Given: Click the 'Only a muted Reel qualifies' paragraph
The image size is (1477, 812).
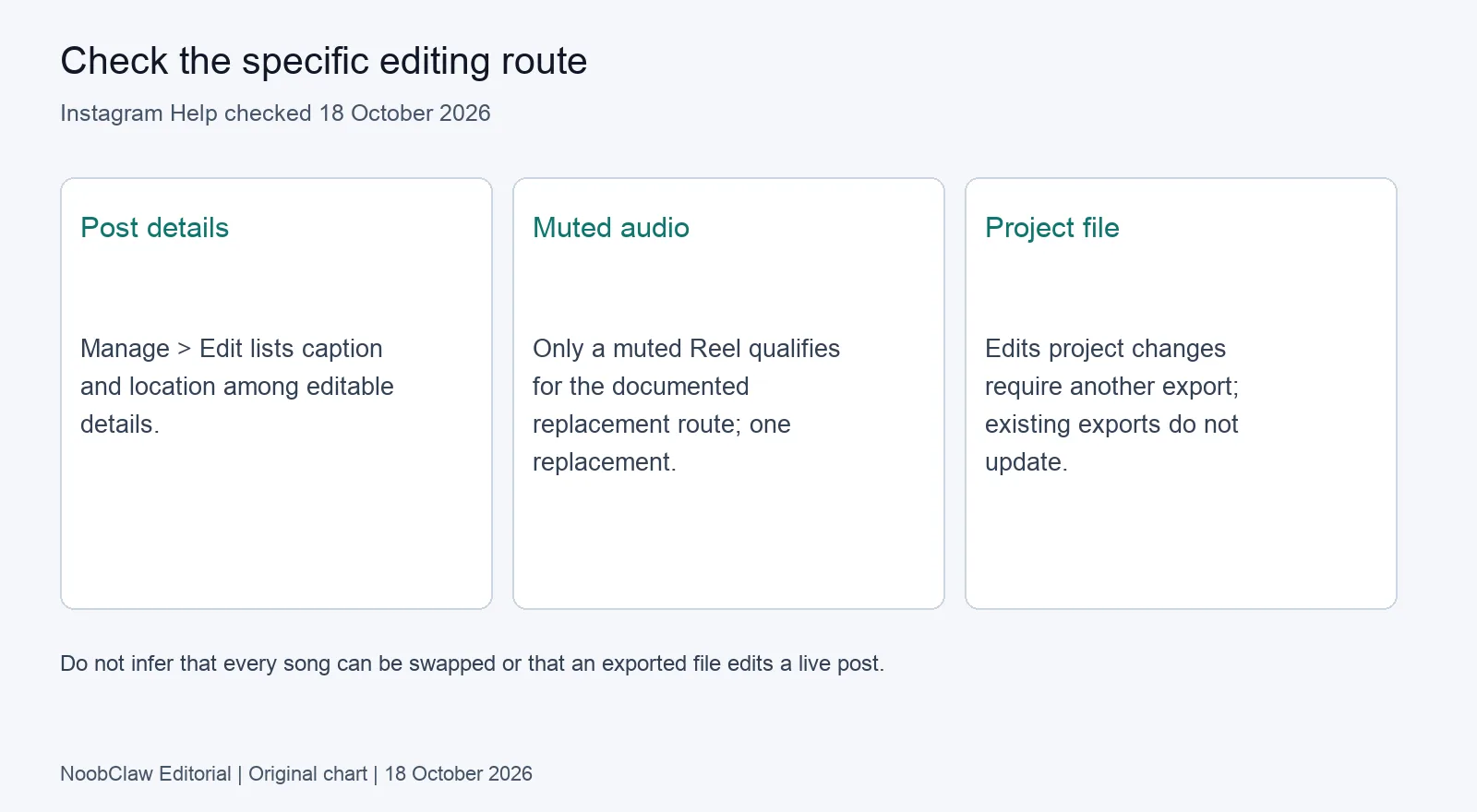Looking at the screenshot, I should [x=686, y=405].
